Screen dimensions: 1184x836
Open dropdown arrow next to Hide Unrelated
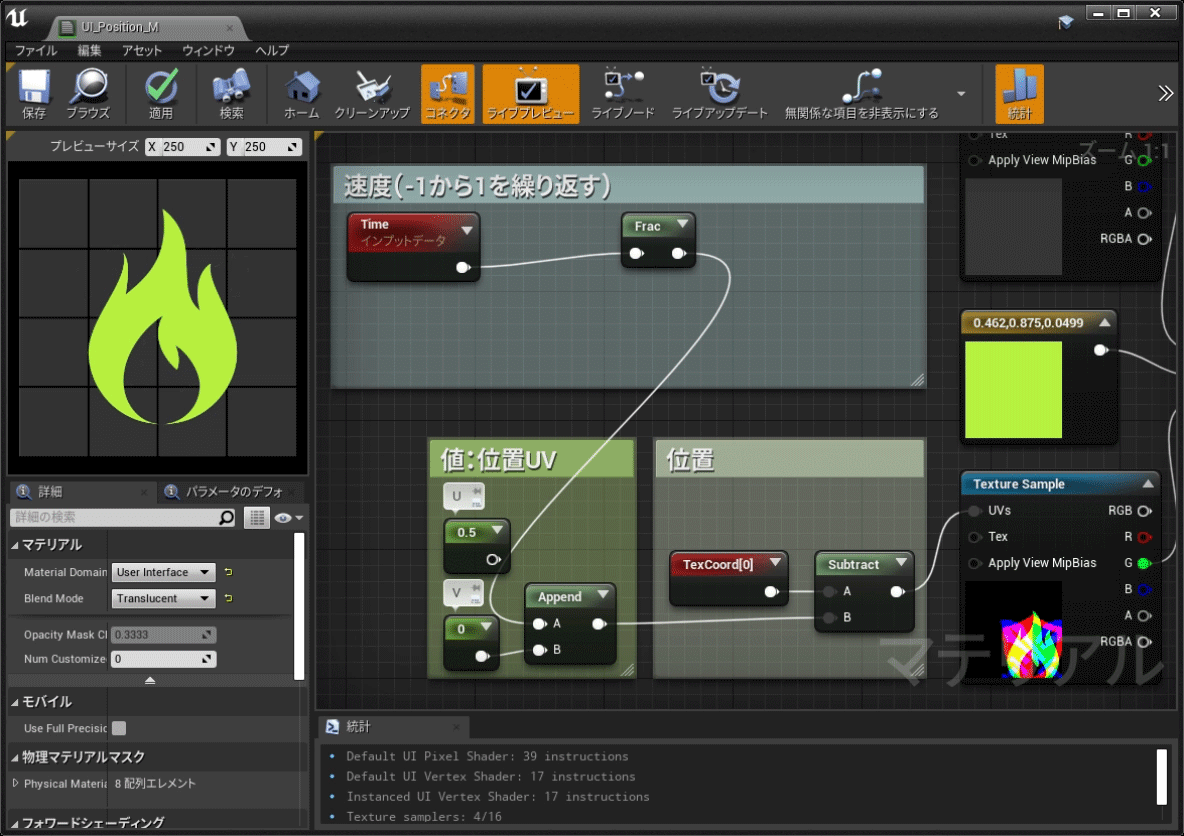click(x=960, y=94)
